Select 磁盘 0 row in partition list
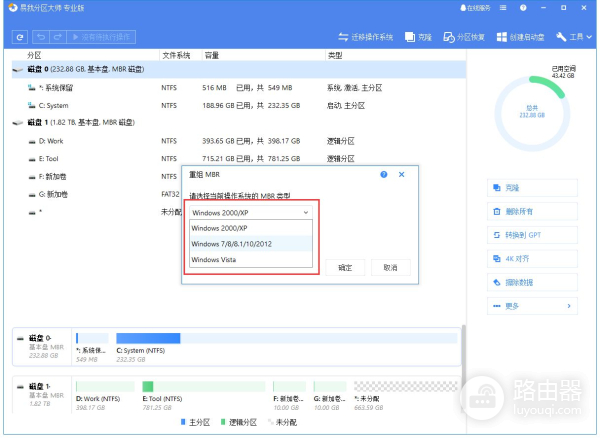Image resolution: width=600 pixels, height=438 pixels. 239,69
